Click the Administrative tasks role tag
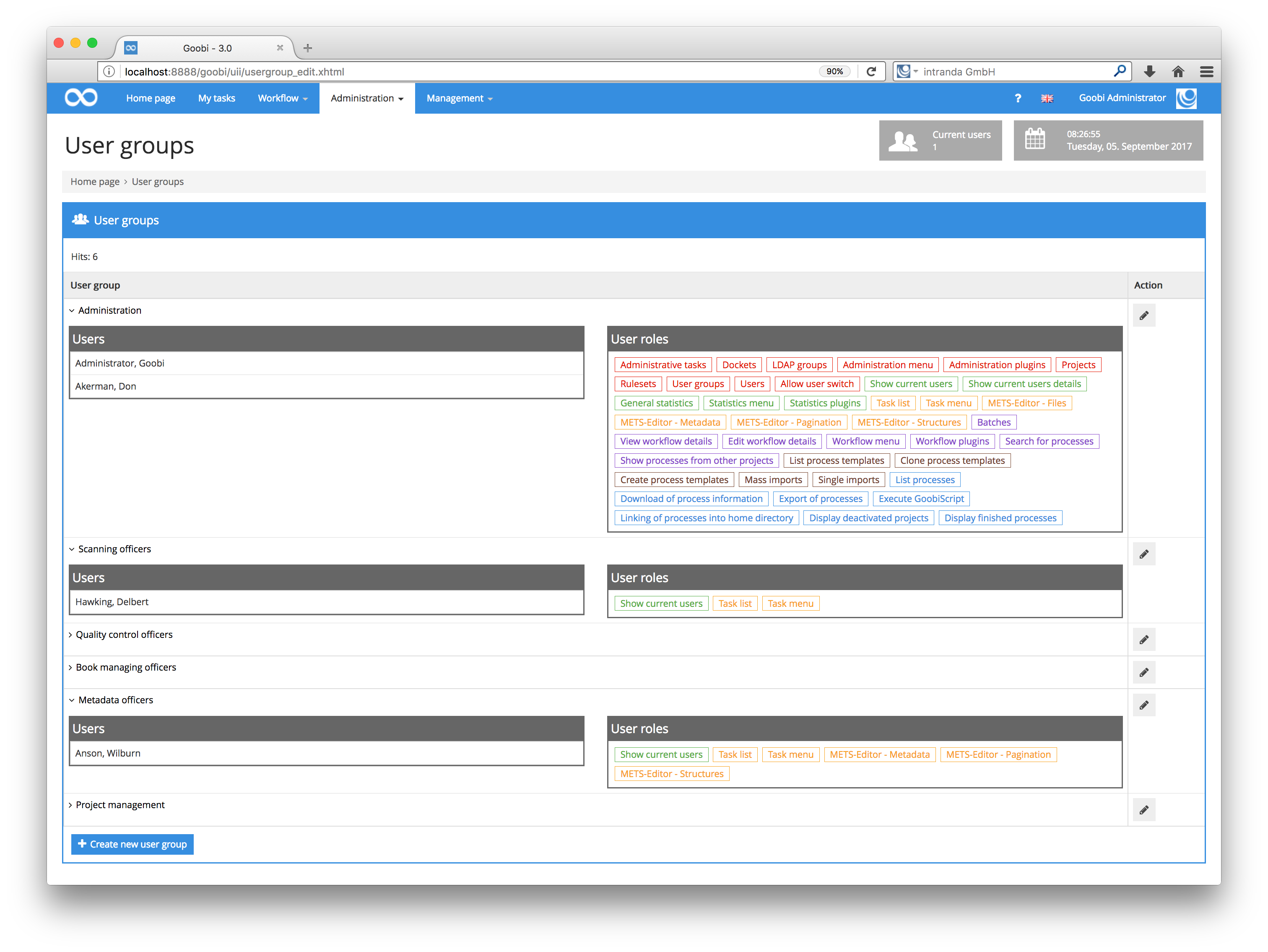 [x=663, y=365]
